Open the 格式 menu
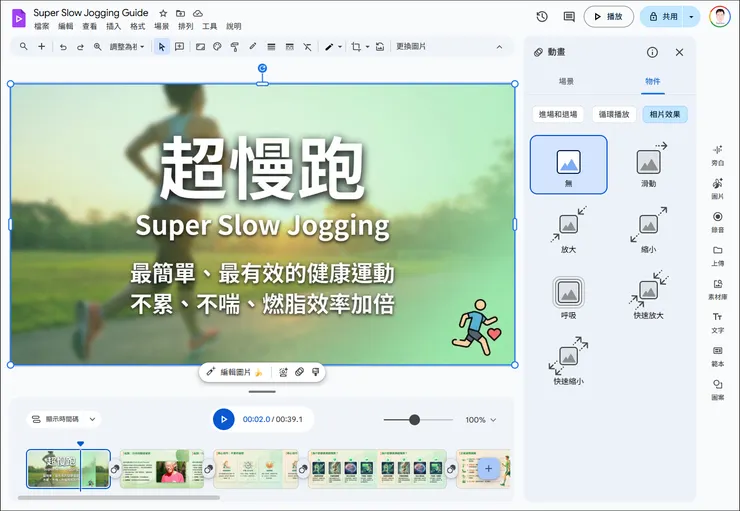Viewport: 740px width, 511px height. click(x=137, y=26)
